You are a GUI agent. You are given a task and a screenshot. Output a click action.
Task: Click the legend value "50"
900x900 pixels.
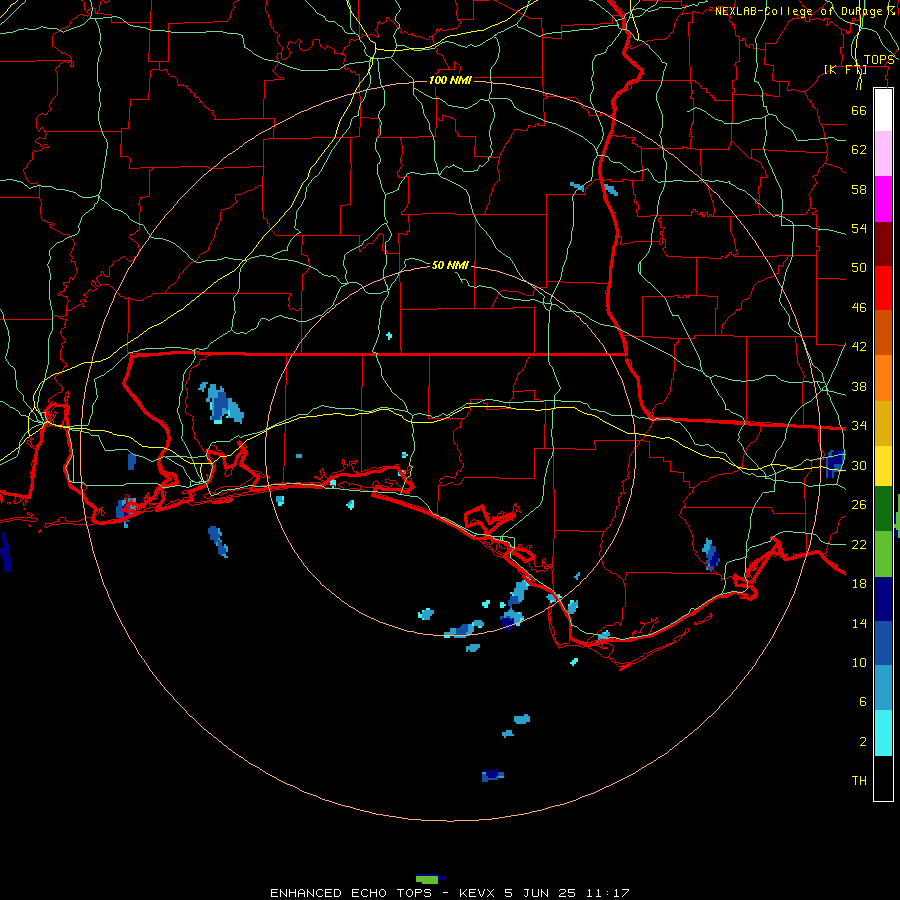859,267
